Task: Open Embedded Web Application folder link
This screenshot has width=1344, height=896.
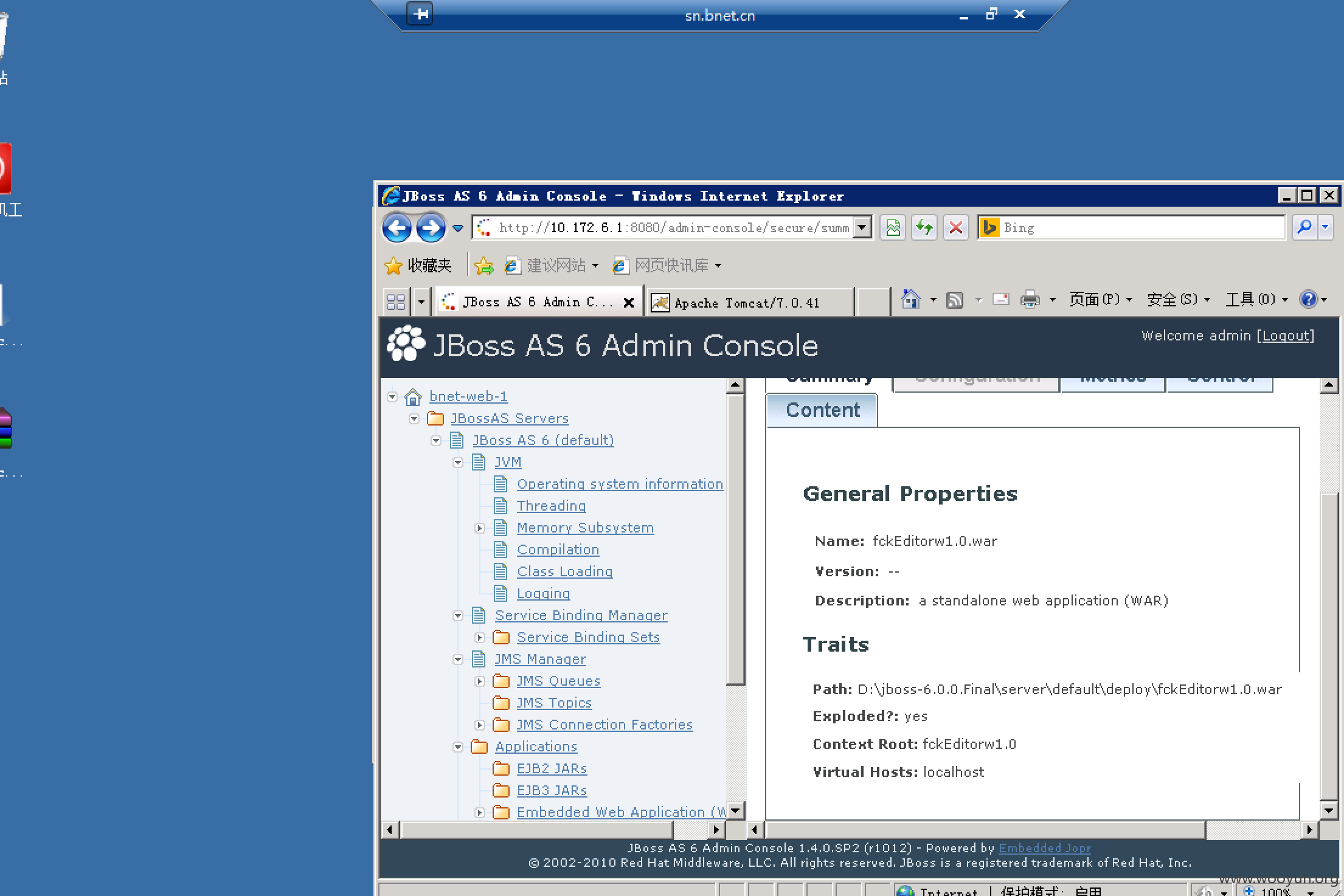Action: 621,812
